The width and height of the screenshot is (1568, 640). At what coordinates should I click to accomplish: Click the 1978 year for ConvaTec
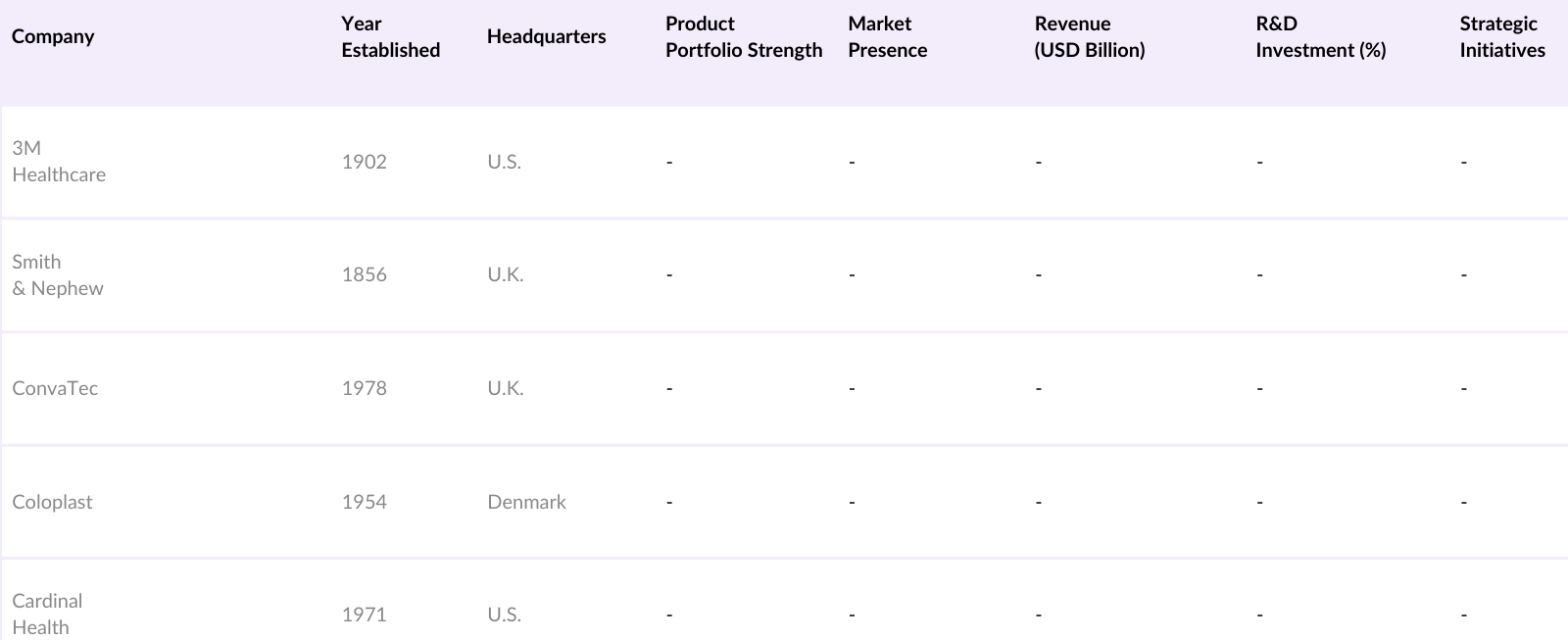coord(364,388)
